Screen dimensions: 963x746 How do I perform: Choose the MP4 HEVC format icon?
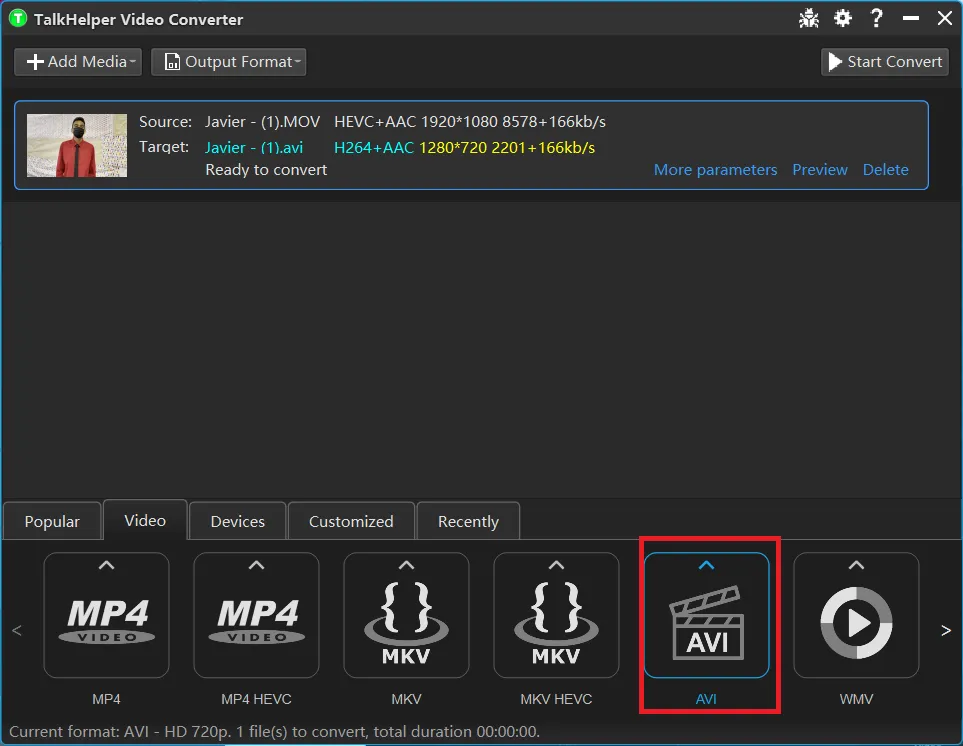[256, 624]
